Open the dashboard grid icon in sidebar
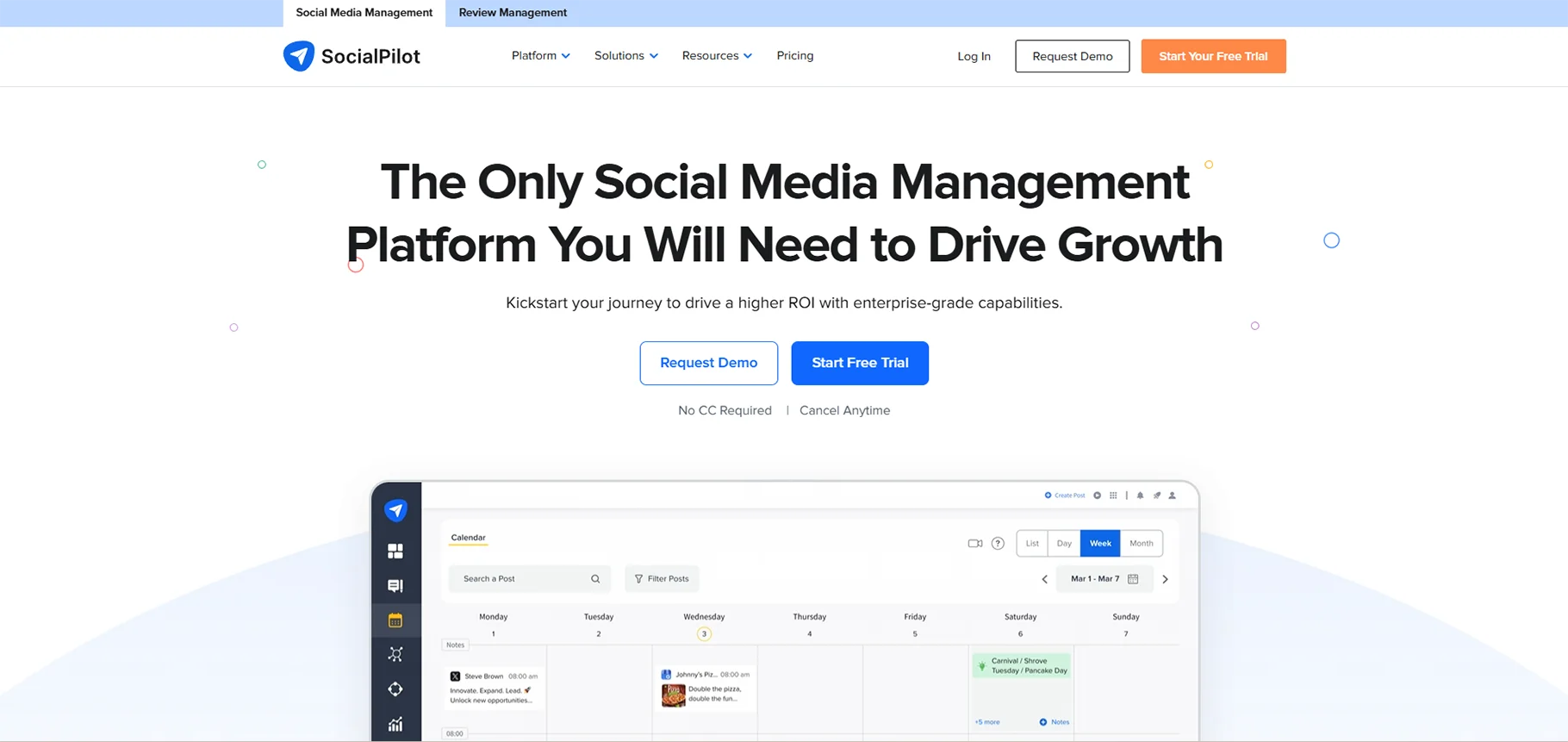 click(x=395, y=551)
